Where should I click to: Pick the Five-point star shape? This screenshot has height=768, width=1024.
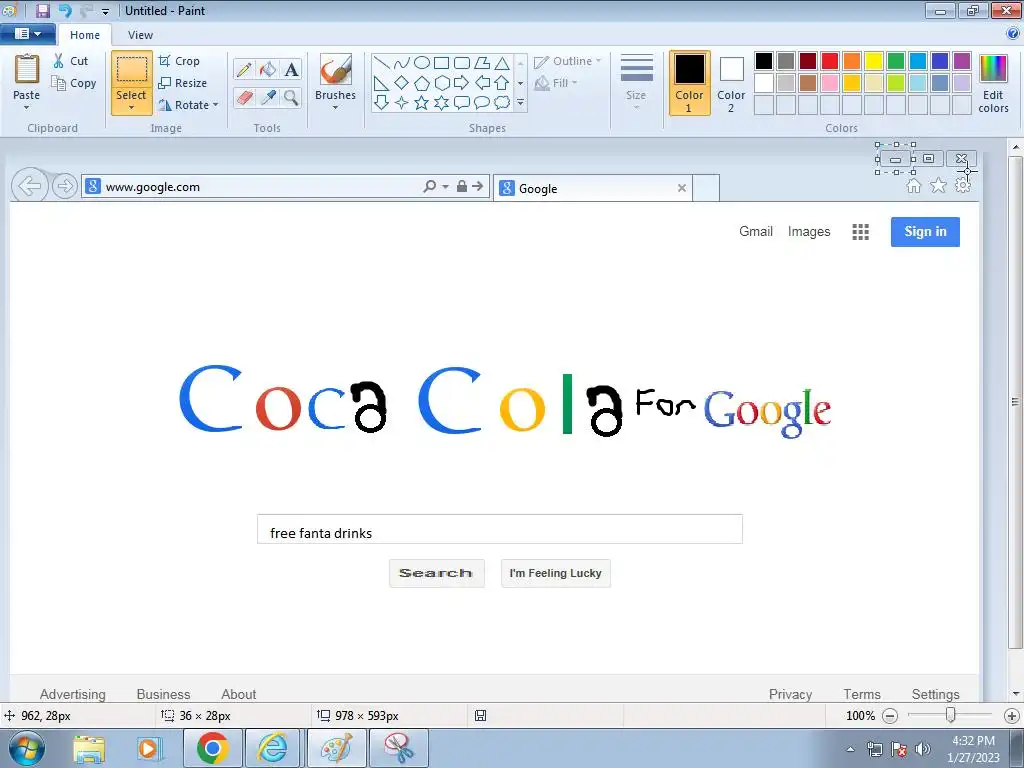coord(422,103)
